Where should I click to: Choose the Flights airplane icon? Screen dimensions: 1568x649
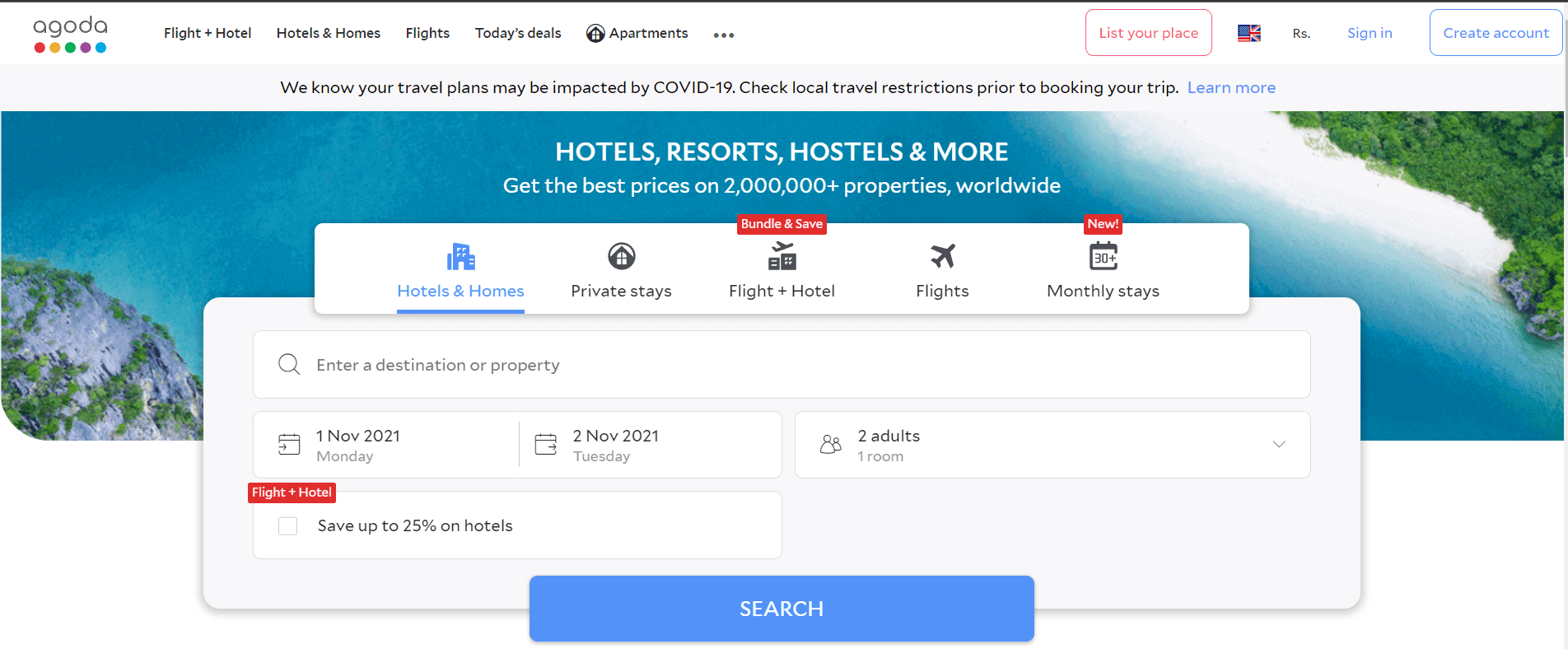point(942,256)
